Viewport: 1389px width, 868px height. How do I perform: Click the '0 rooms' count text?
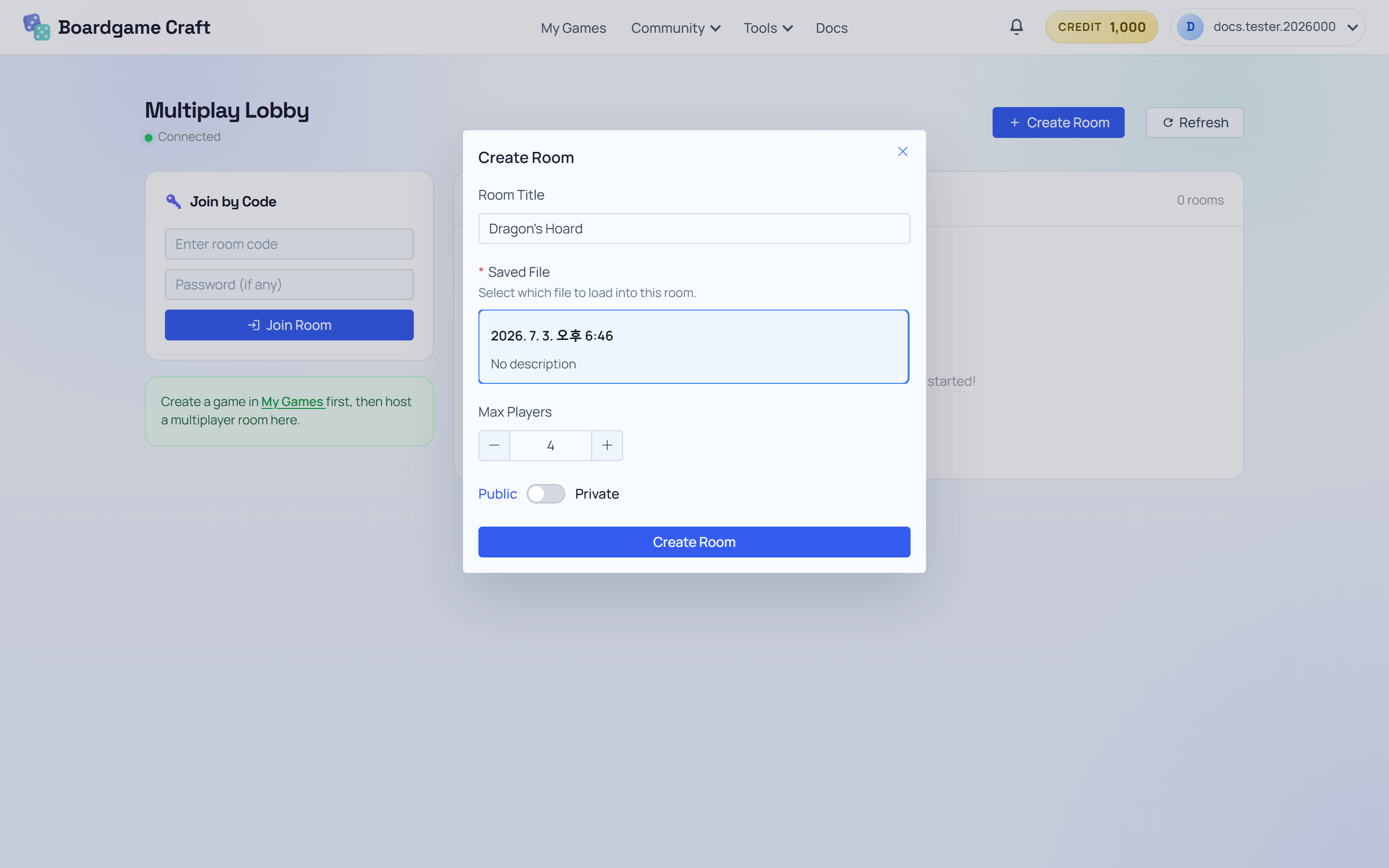(1200, 200)
